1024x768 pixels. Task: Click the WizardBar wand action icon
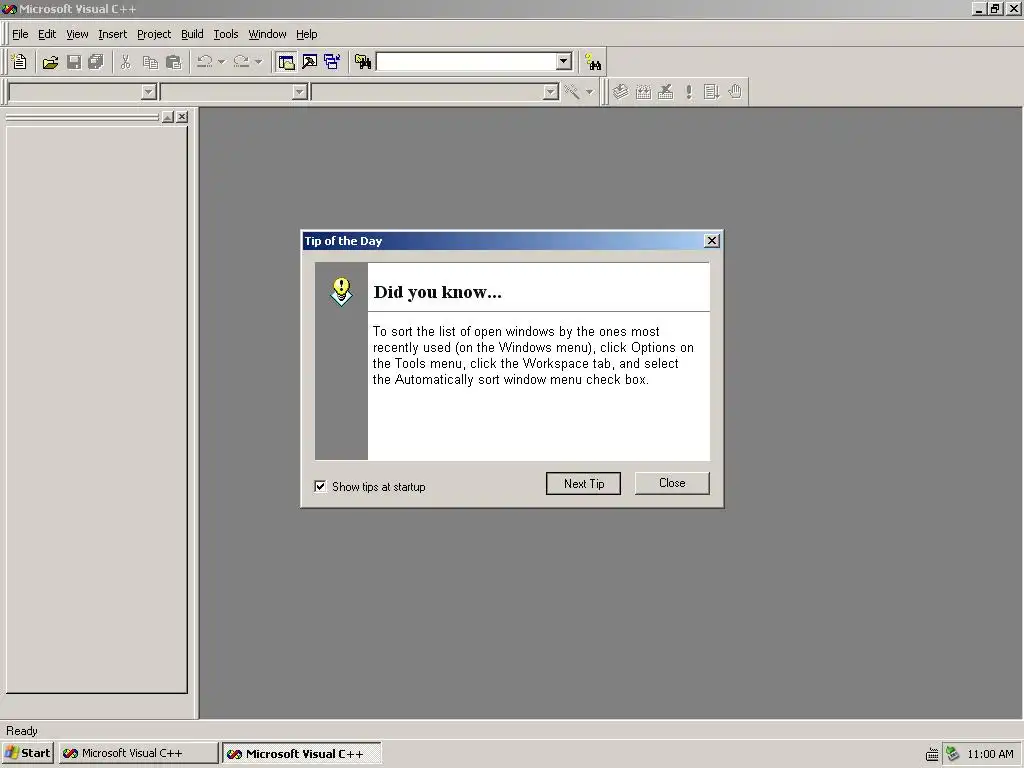pos(572,91)
